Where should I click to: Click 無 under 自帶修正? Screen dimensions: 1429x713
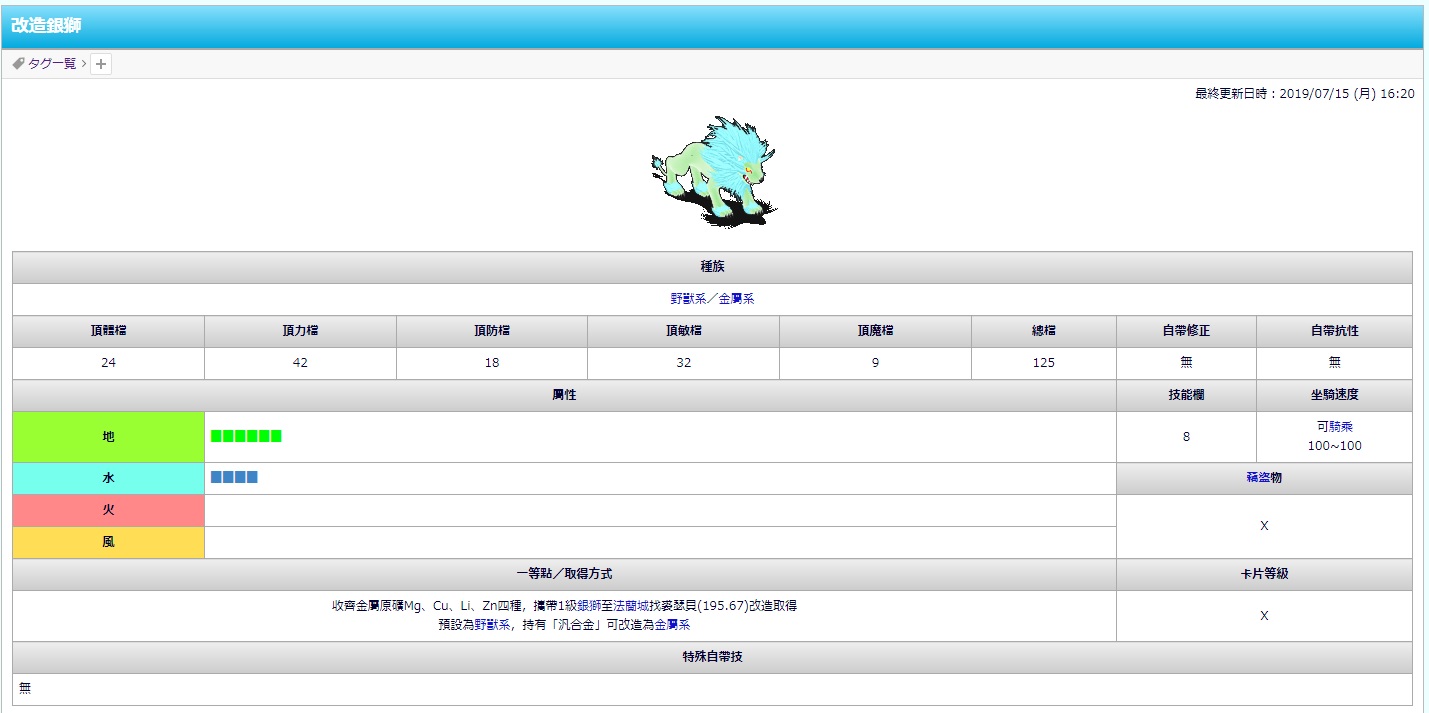pyautogui.click(x=1186, y=363)
